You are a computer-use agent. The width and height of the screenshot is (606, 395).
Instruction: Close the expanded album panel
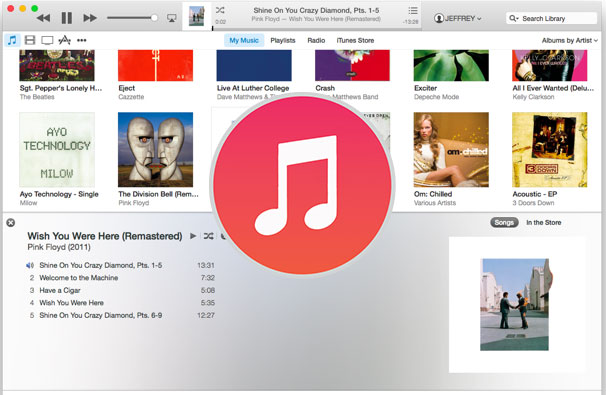point(11,222)
